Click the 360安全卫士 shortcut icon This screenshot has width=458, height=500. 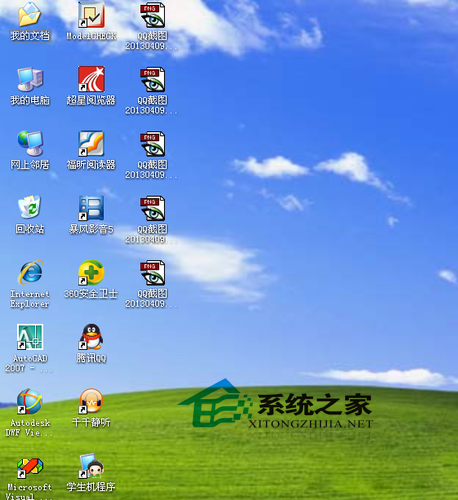point(91,272)
